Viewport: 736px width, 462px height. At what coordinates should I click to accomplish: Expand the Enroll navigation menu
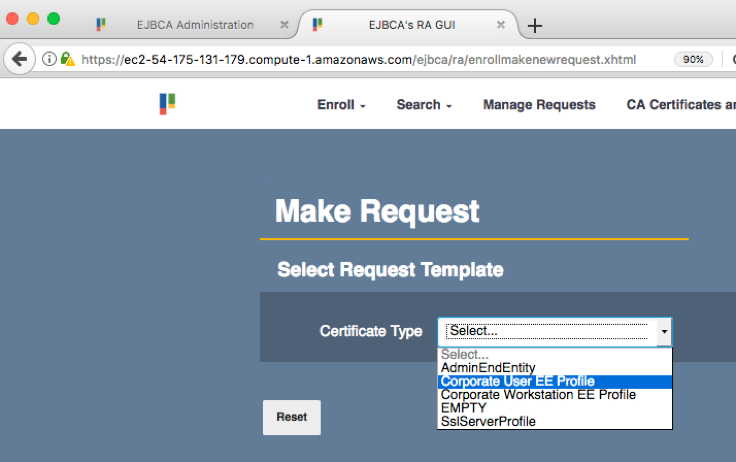341,105
